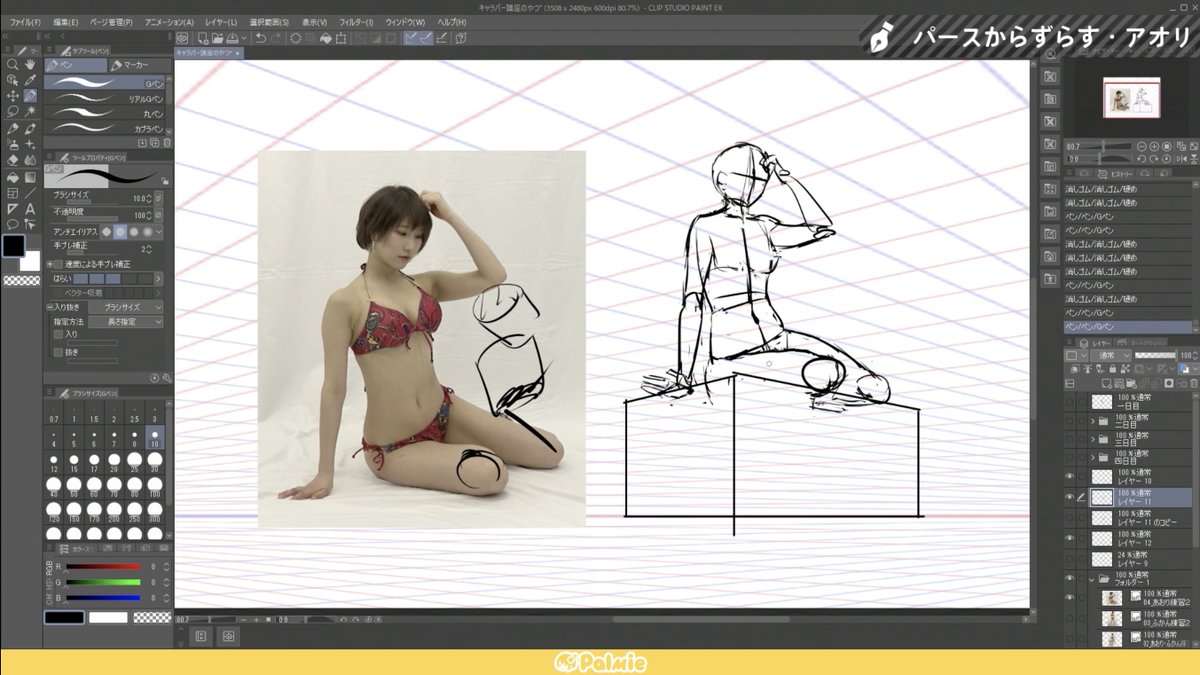
Task: Select the Eraser tool
Action: pyautogui.click(x=12, y=160)
